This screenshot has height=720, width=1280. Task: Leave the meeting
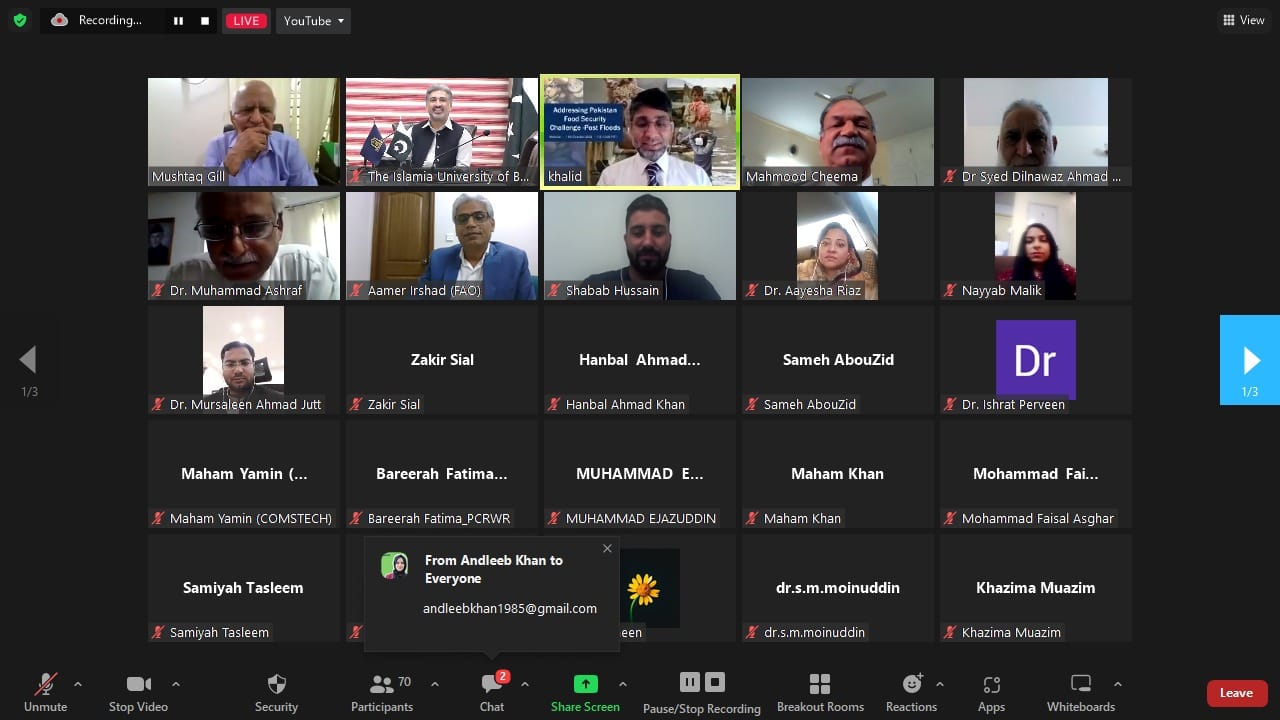pos(1237,693)
